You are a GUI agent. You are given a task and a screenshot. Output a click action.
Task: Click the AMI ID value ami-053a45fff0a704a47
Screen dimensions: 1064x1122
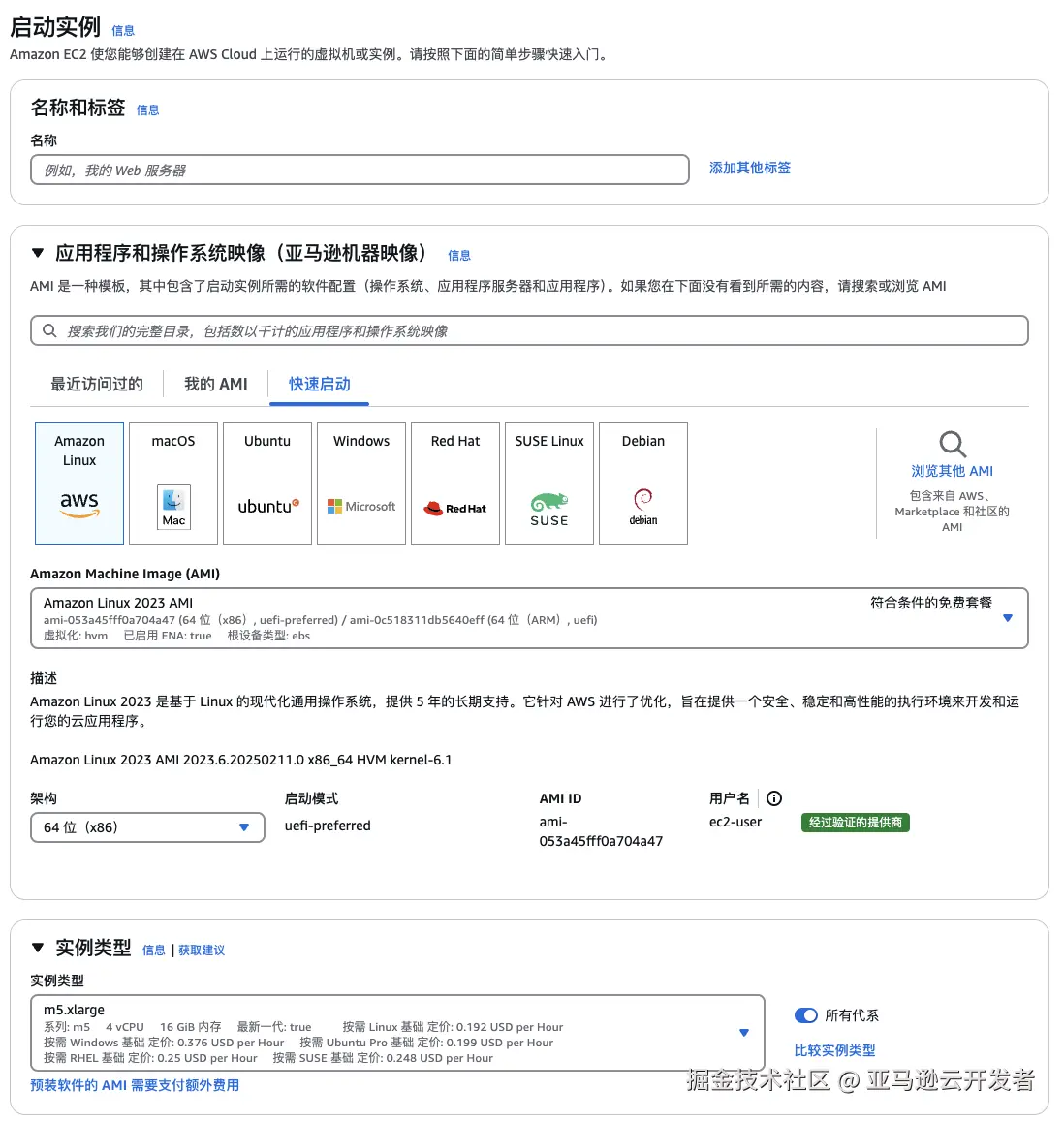click(x=601, y=831)
